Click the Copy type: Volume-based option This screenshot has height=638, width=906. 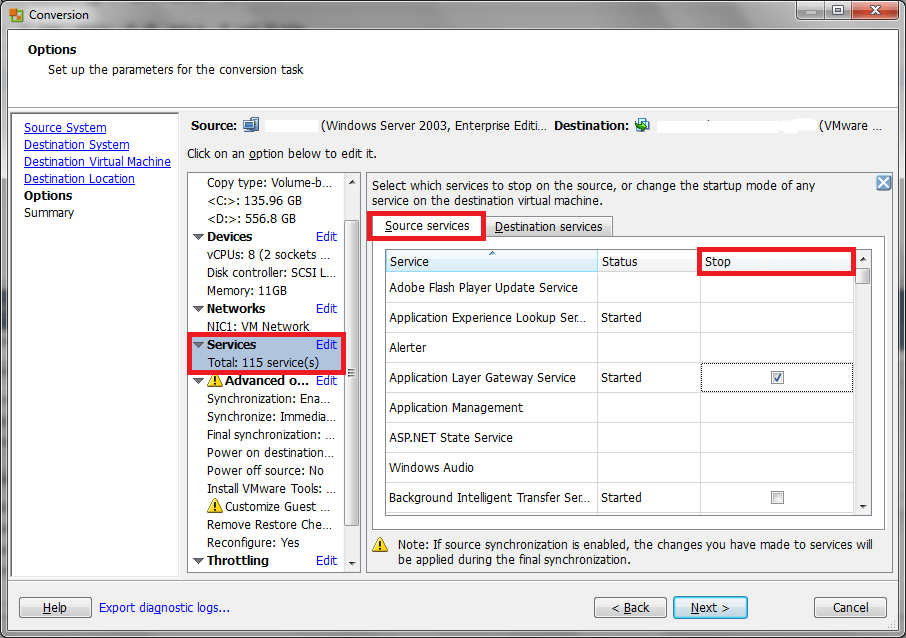269,183
